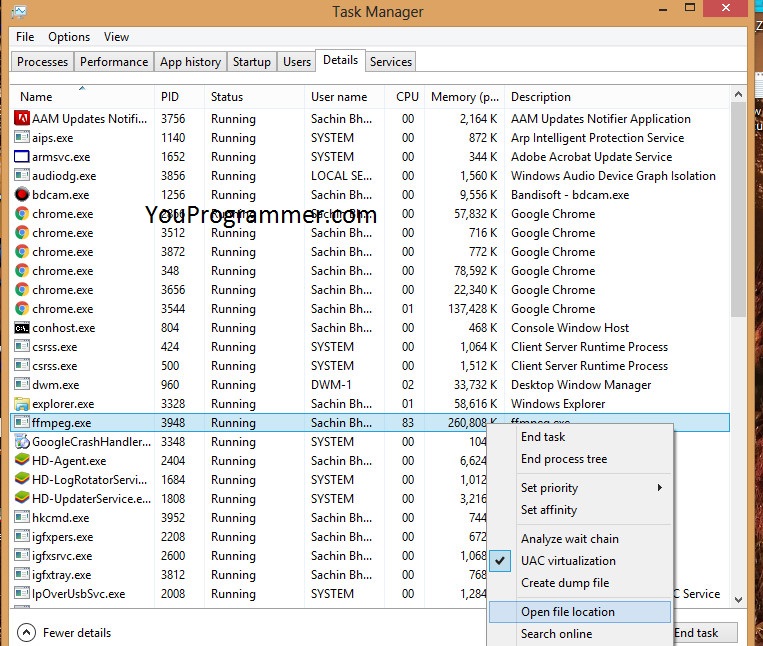Click the bdcam.exe red record icon
This screenshot has height=646, width=763.
click(22, 195)
